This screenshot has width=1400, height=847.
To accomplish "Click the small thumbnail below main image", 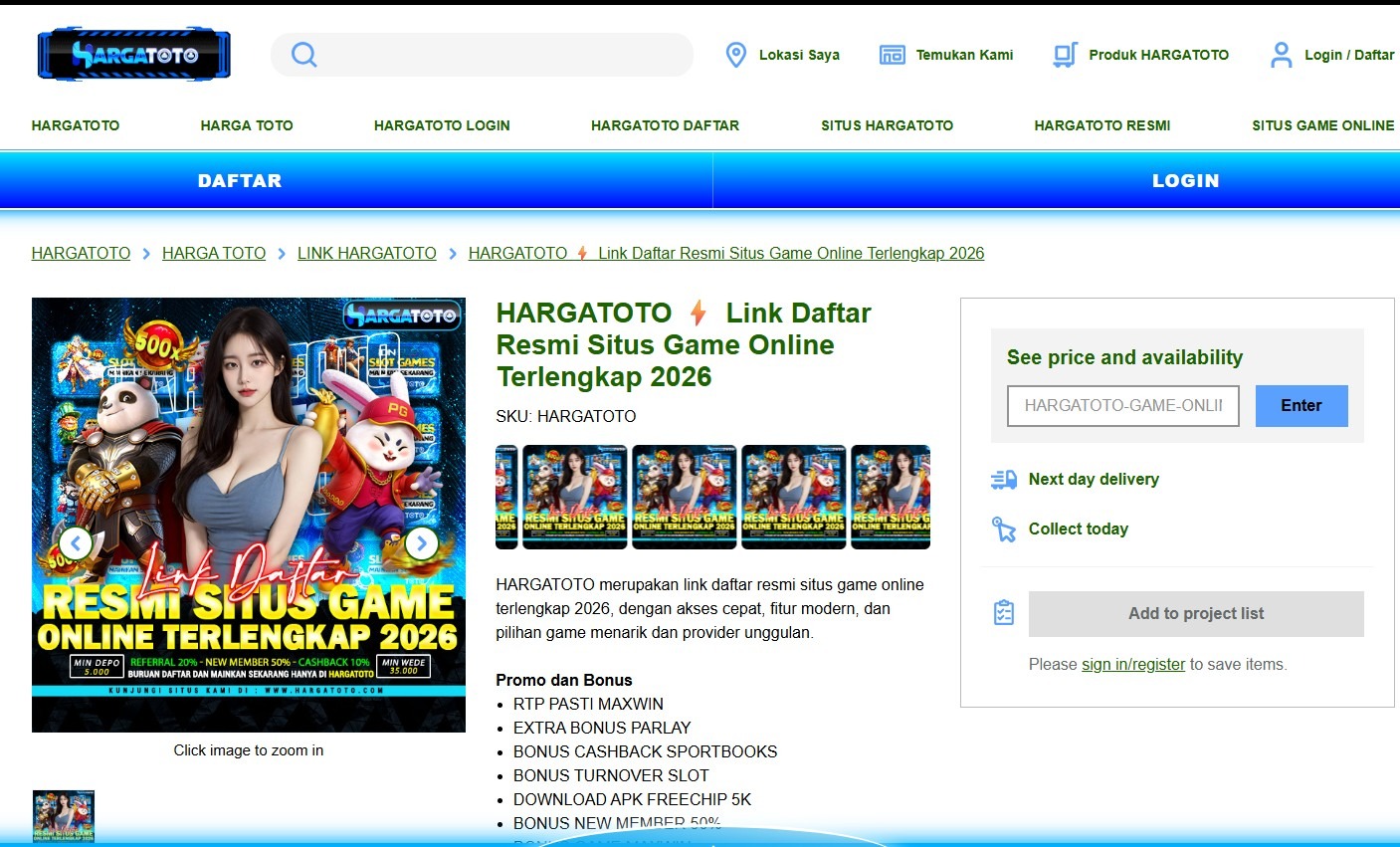I will click(64, 817).
